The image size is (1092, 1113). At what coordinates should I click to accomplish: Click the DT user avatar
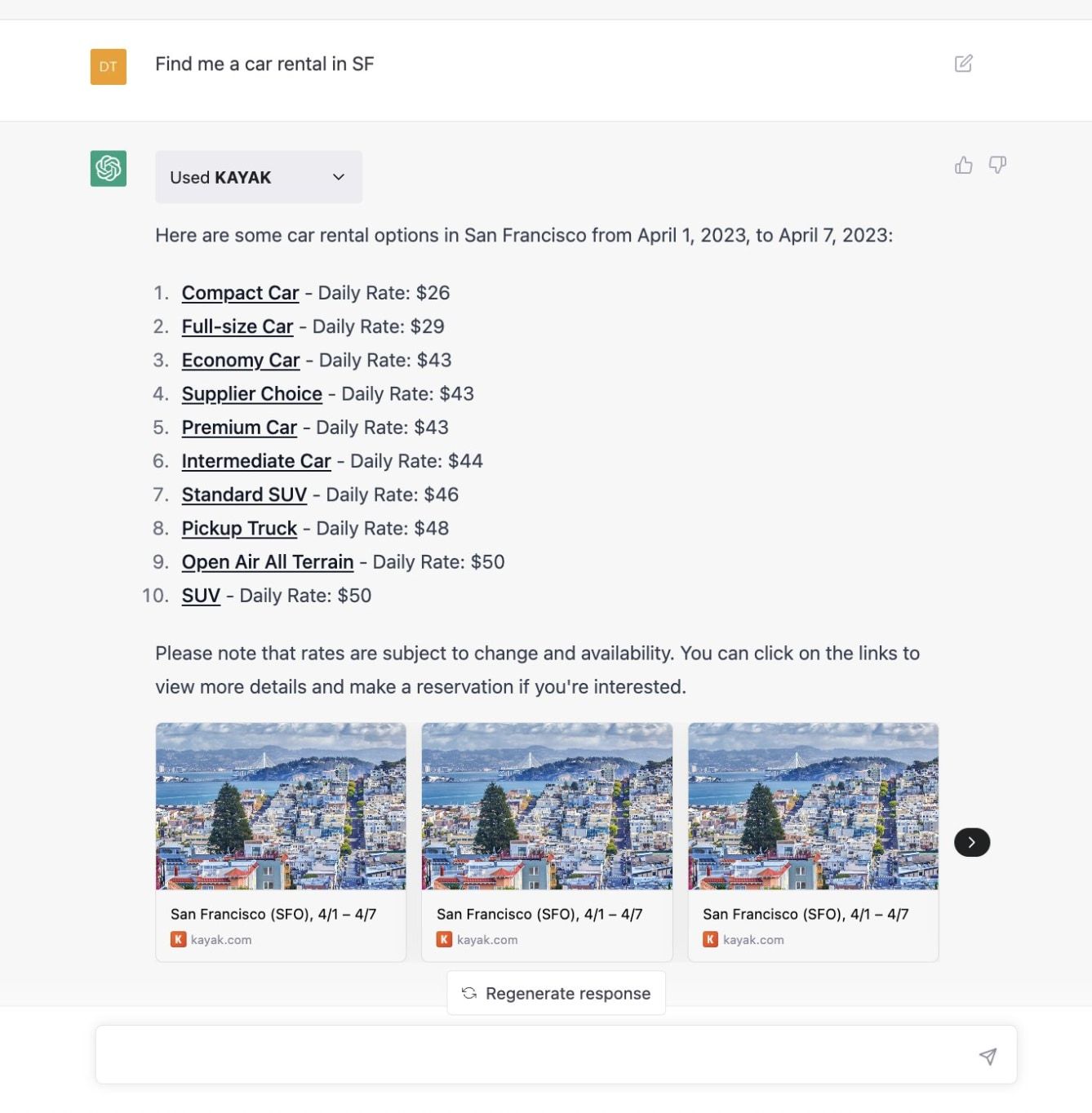click(109, 67)
